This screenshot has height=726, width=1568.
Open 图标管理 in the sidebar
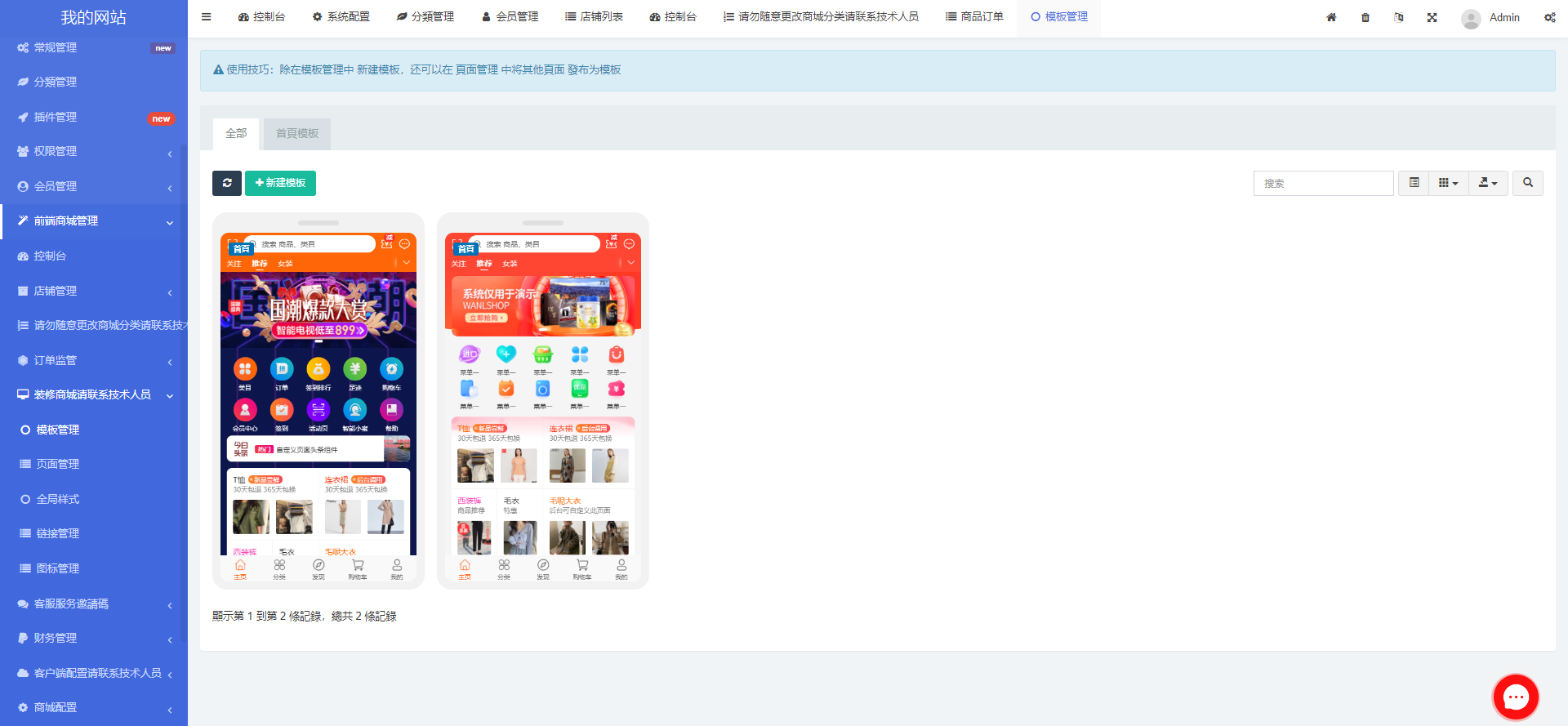coord(94,568)
